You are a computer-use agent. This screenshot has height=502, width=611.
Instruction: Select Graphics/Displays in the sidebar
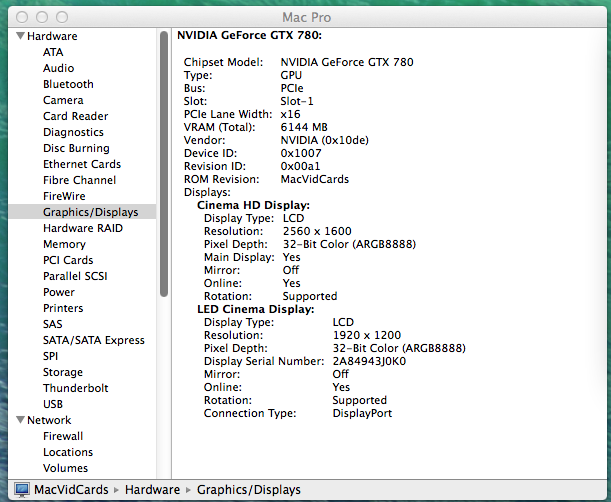coord(82,212)
